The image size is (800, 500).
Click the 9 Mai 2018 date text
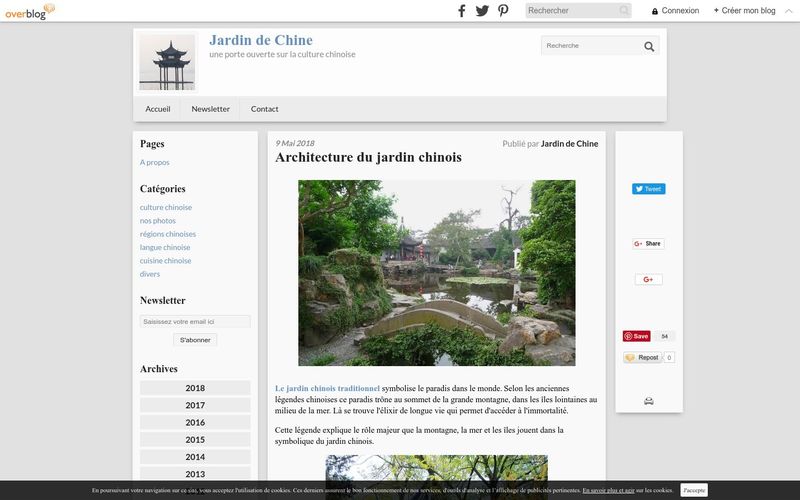click(295, 143)
